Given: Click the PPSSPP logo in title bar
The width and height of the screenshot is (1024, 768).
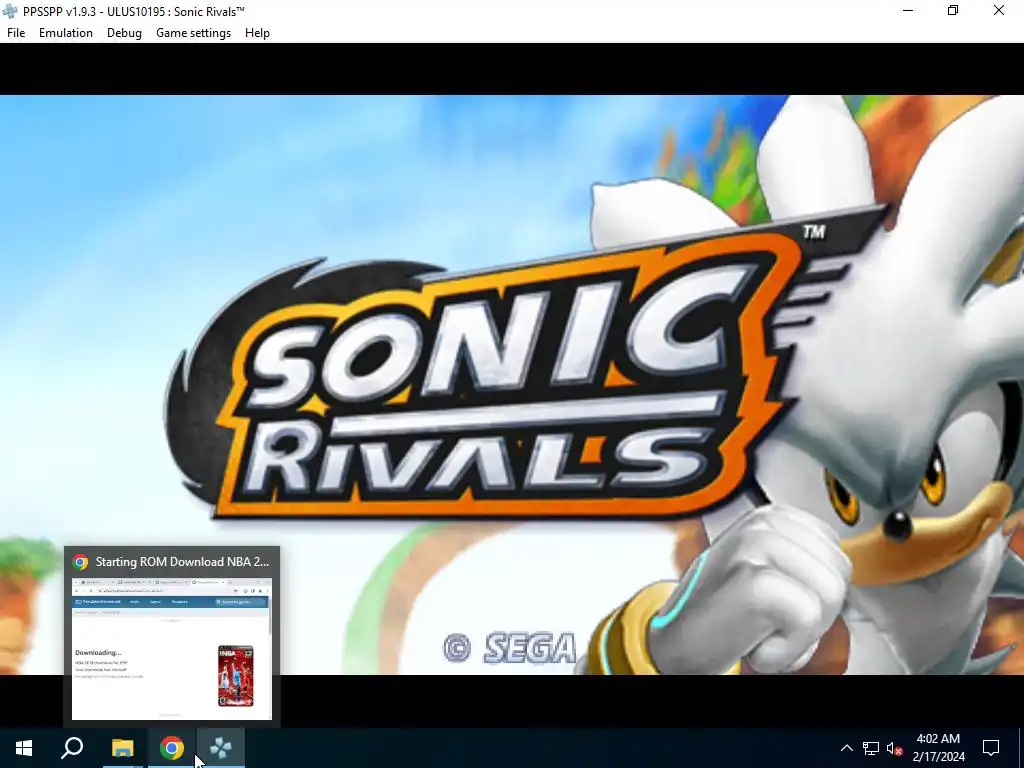Looking at the screenshot, I should click(x=10, y=11).
